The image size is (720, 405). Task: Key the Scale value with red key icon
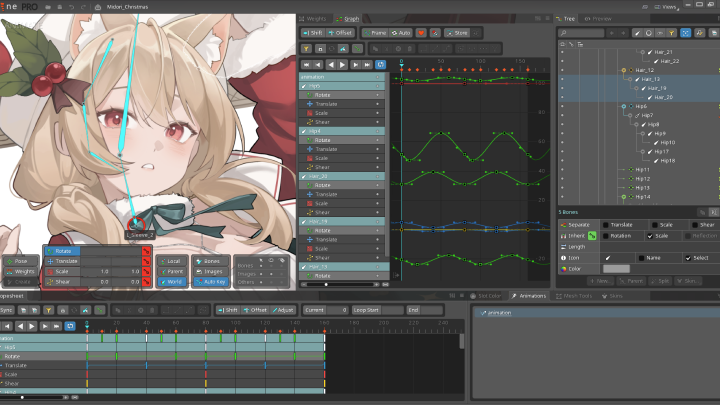[x=146, y=271]
